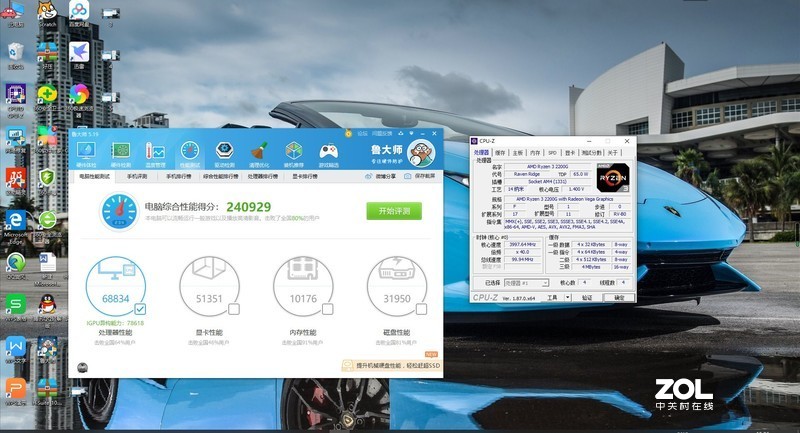Open the processor selection dropdown in CPU-Z
The height and width of the screenshot is (433, 800).
(526, 283)
